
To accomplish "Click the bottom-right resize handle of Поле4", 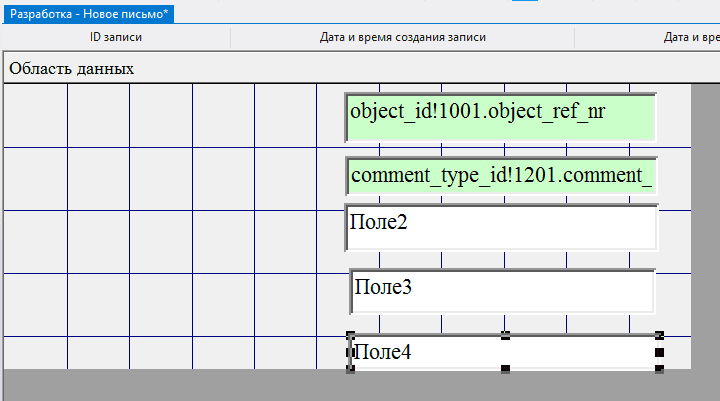I will pos(659,369).
